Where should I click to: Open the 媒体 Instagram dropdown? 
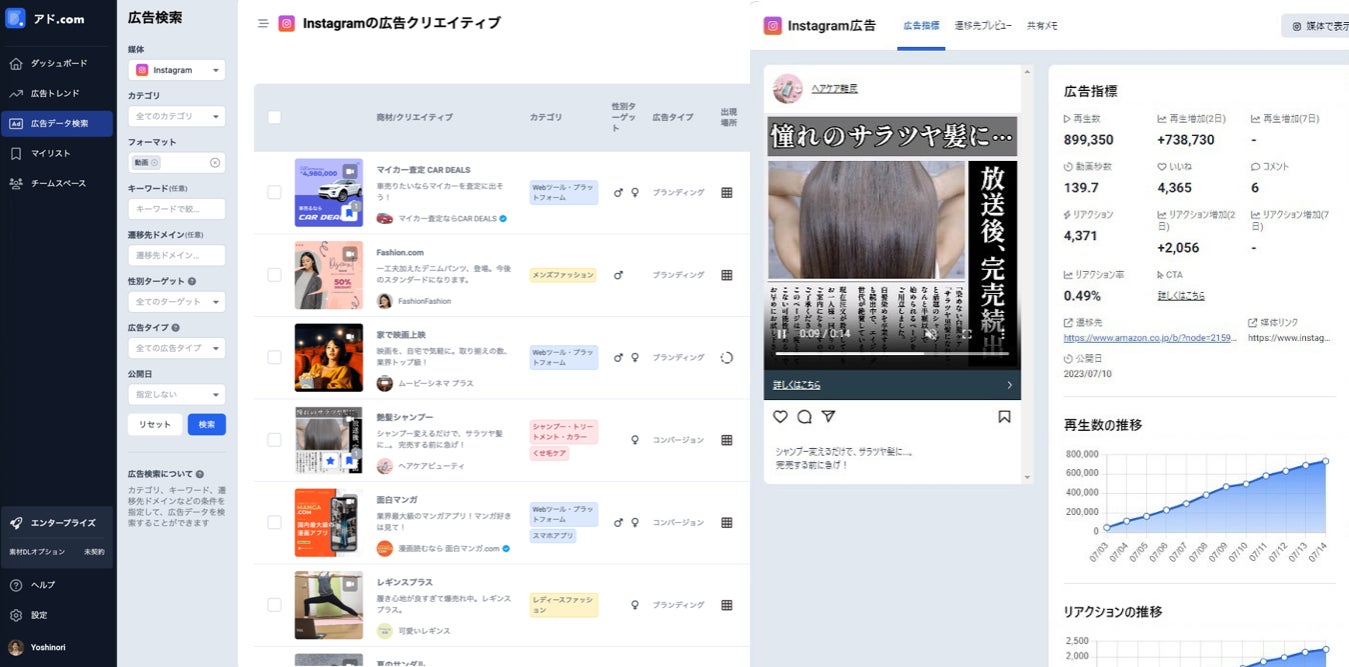pyautogui.click(x=177, y=70)
